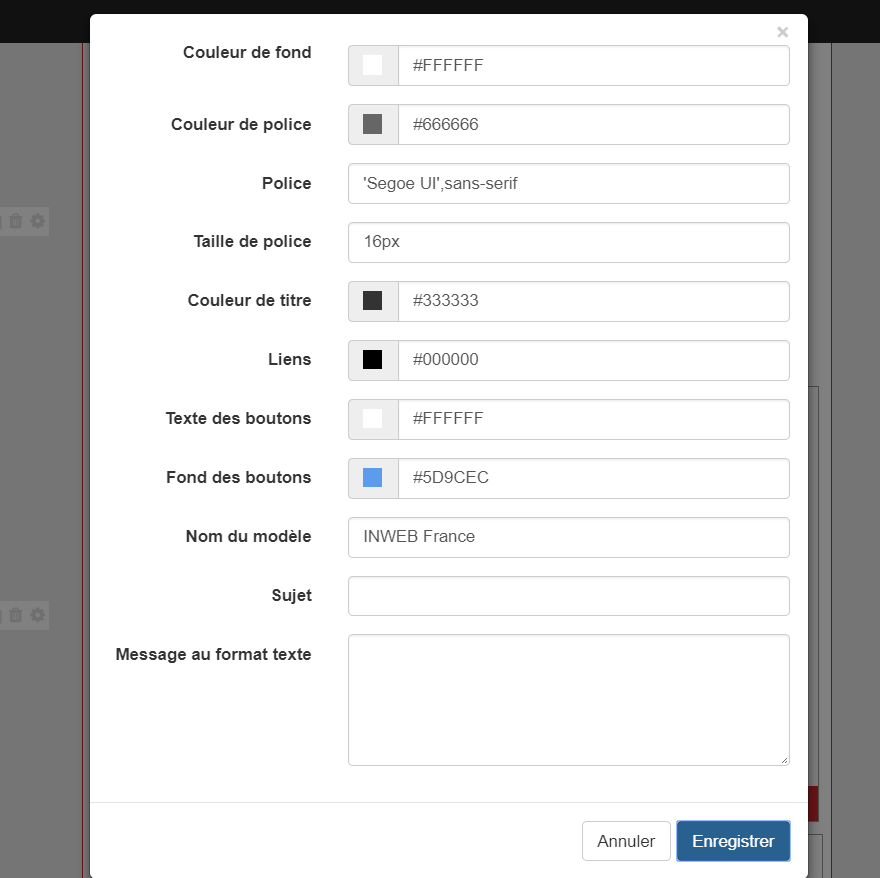Click the upper gear icon behind the dialog
Viewport: 880px width, 878px height.
pos(38,221)
